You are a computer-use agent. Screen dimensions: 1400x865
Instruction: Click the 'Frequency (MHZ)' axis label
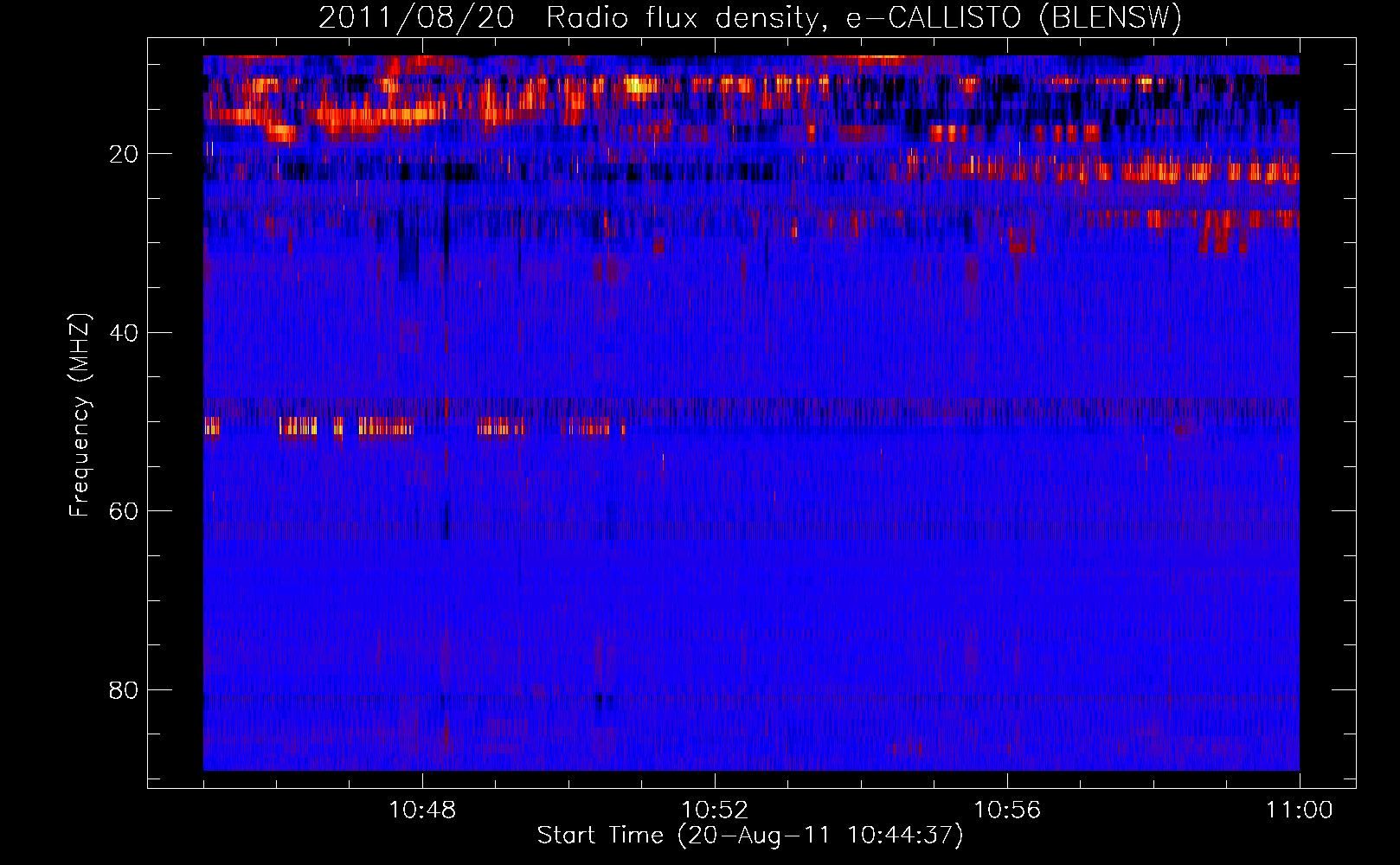click(x=80, y=415)
